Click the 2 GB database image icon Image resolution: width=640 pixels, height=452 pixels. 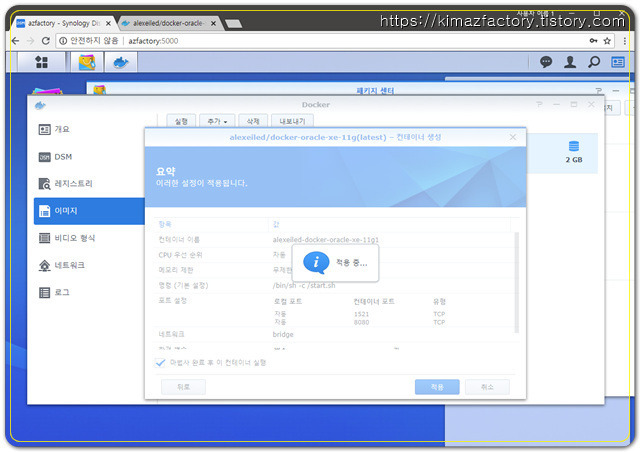point(573,146)
